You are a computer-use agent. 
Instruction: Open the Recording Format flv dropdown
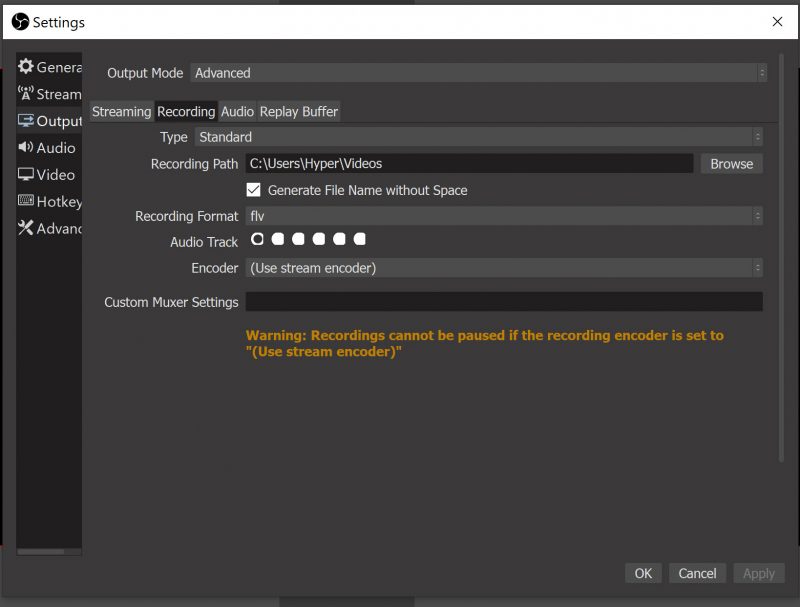coord(504,216)
